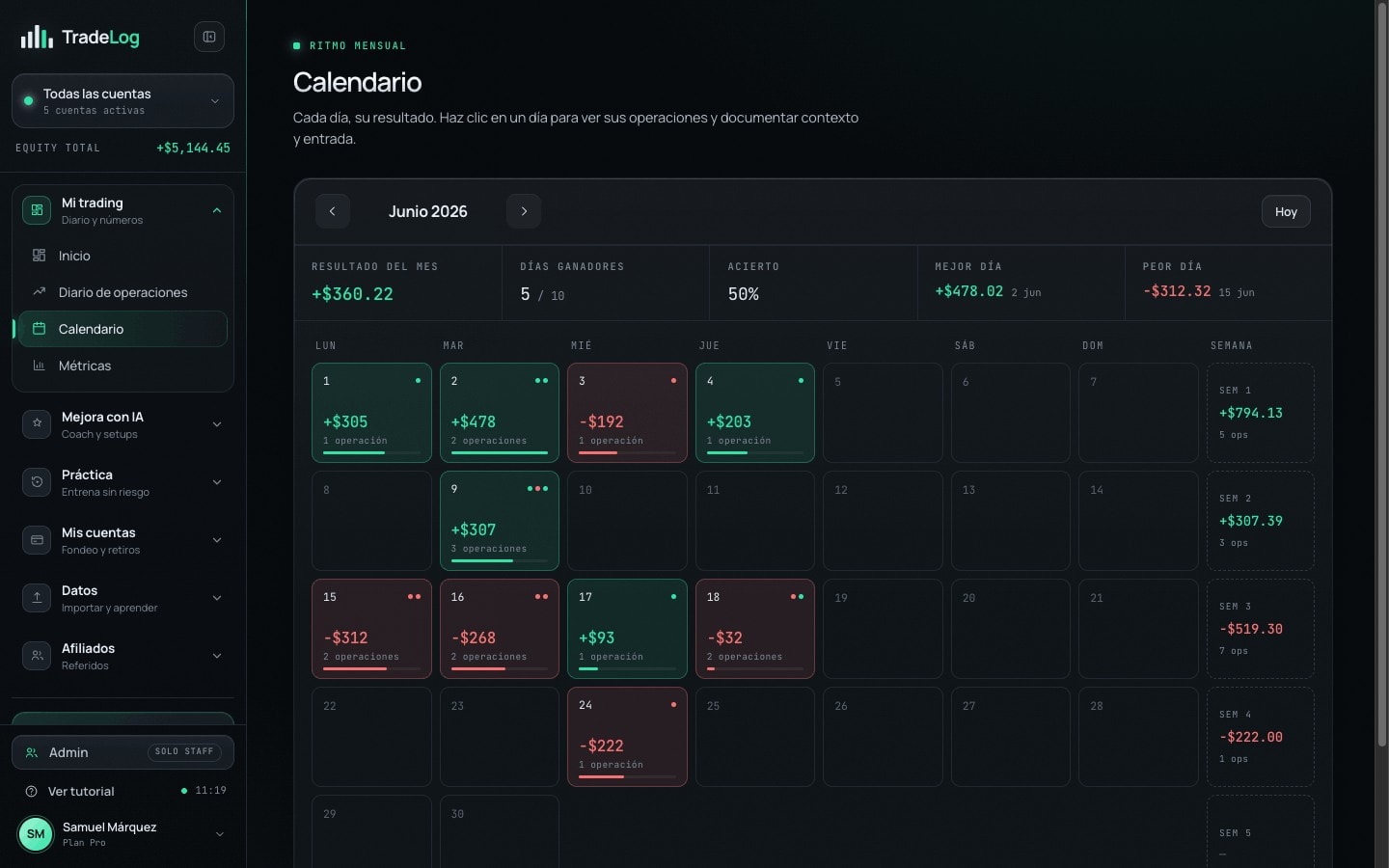Image resolution: width=1389 pixels, height=868 pixels.
Task: Click the -$312.32 peor día value
Action: (1177, 291)
